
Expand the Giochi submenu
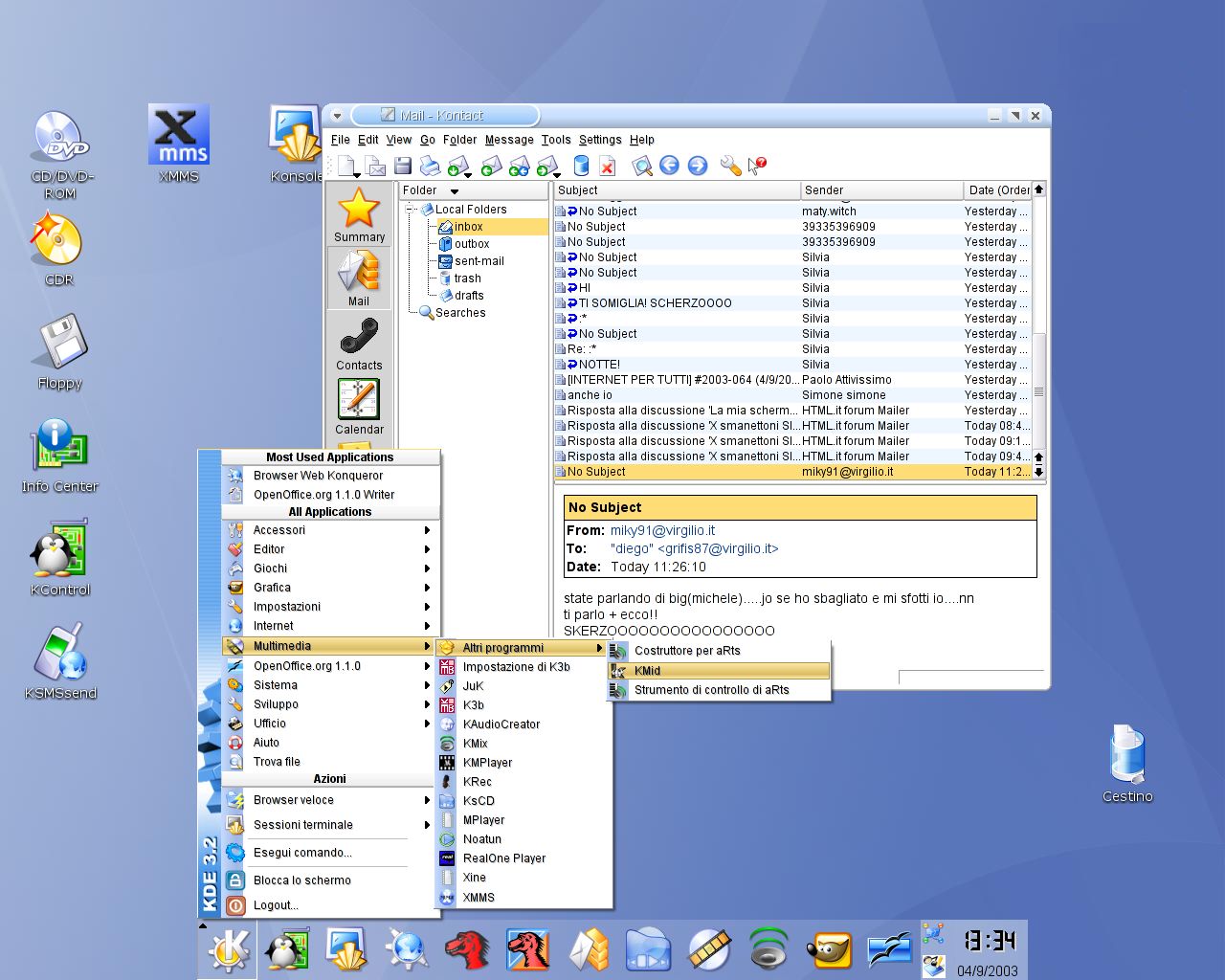coord(331,568)
